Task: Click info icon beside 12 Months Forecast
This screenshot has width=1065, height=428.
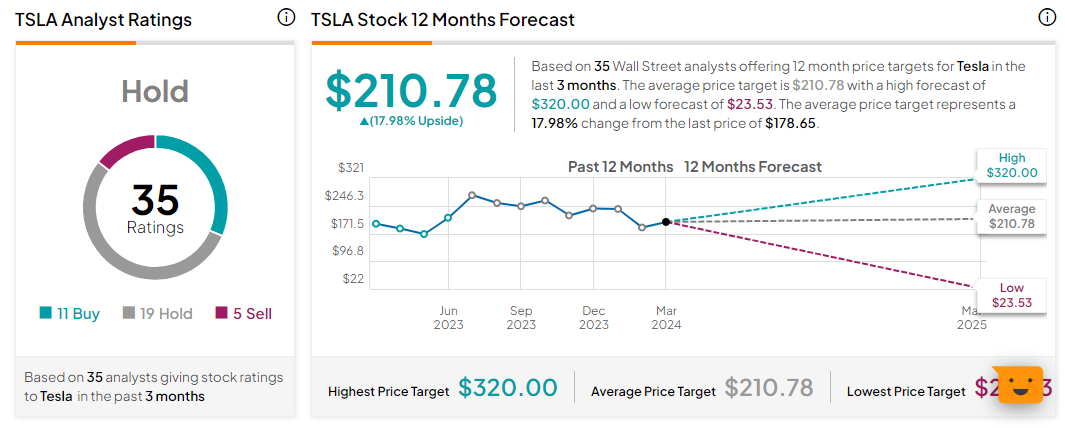Action: [1047, 18]
